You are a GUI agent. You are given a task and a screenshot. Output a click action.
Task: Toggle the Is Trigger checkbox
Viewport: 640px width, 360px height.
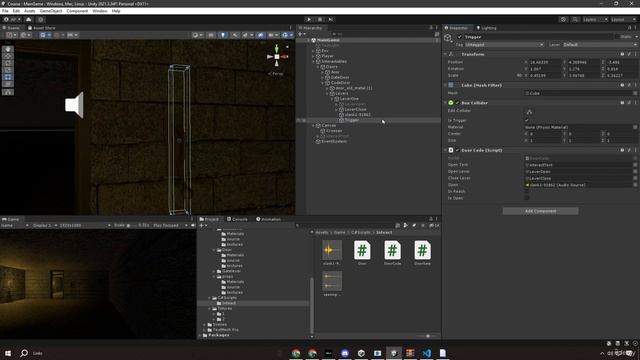(x=527, y=120)
